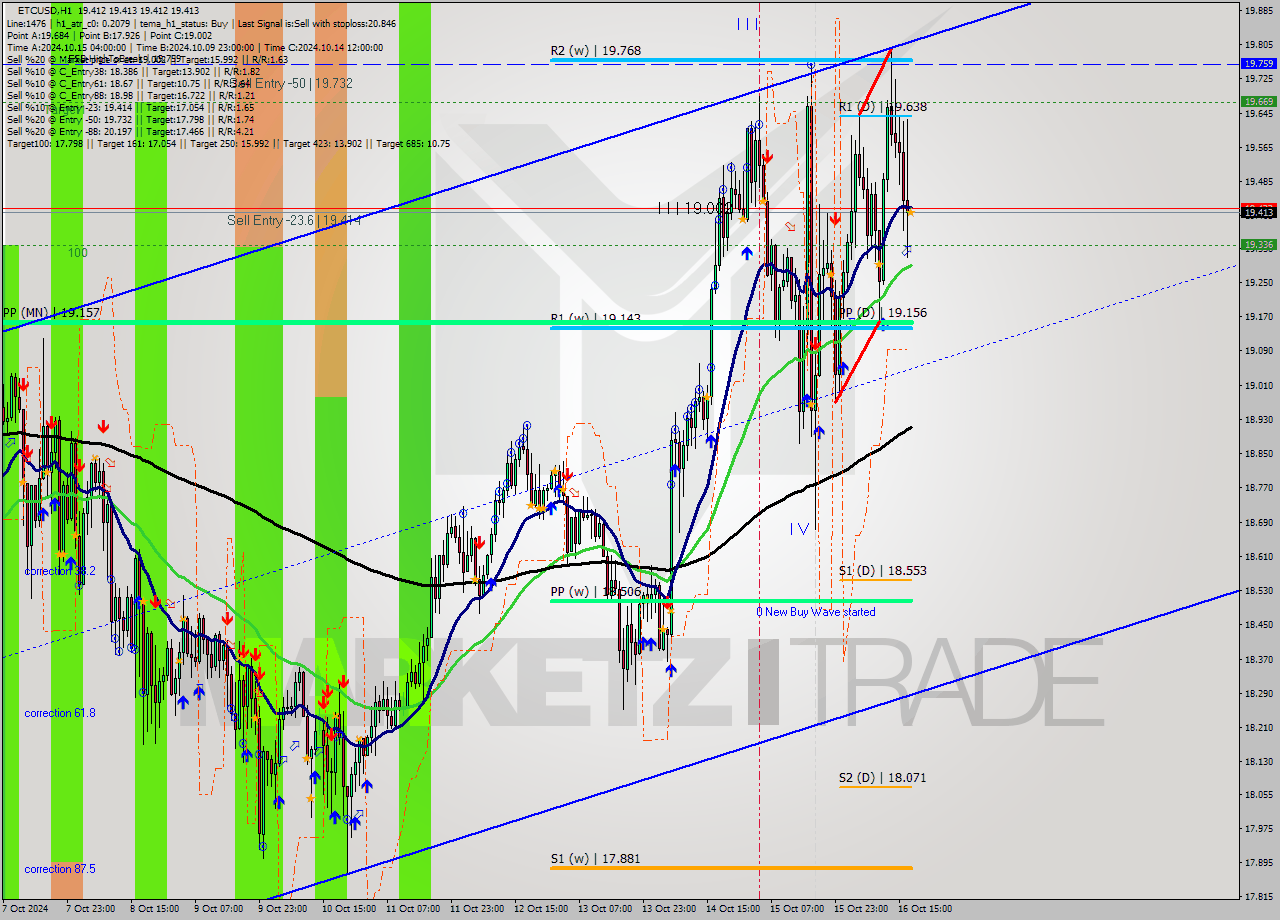The height and width of the screenshot is (920, 1280).
Task: Select the 'correction 61.8' Fibonacci label
Action: (60, 713)
